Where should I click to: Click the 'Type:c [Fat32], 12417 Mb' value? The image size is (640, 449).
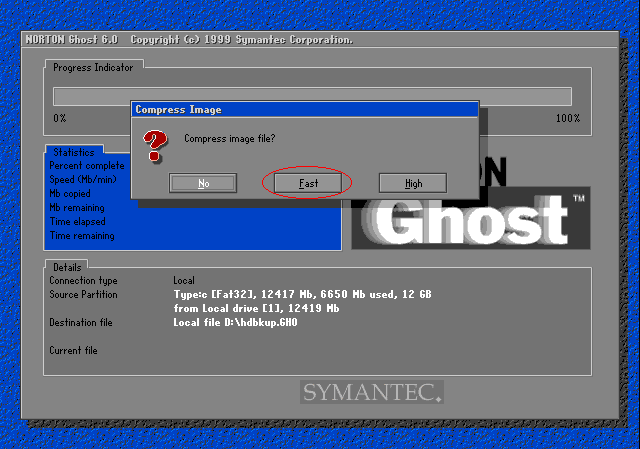302,294
